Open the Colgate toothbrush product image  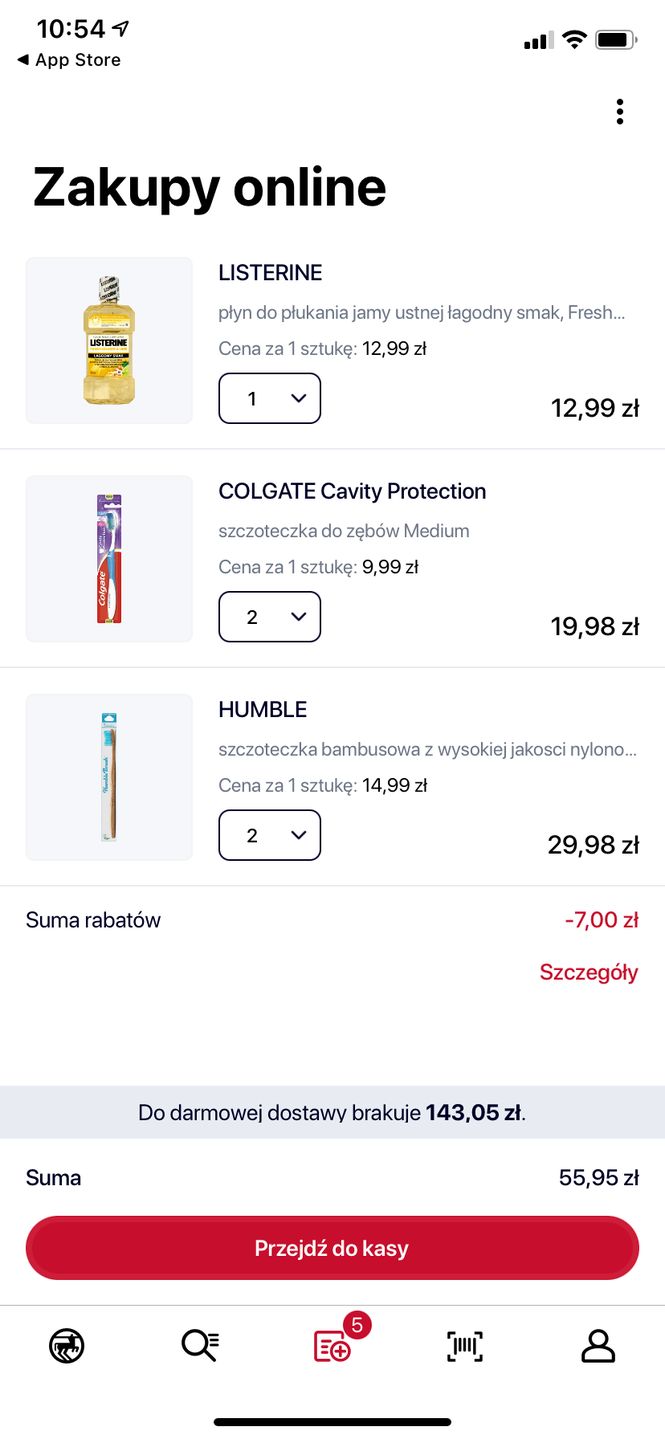109,559
